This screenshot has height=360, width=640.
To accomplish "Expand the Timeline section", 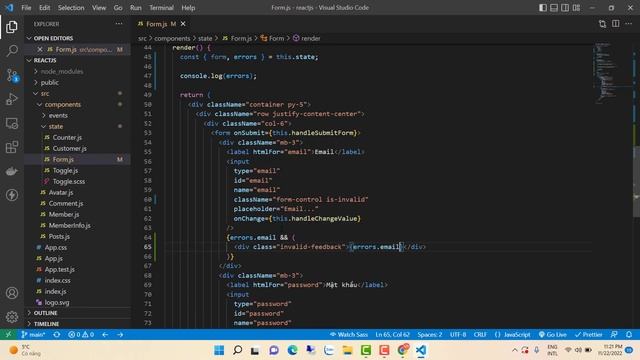I will (x=78, y=324).
